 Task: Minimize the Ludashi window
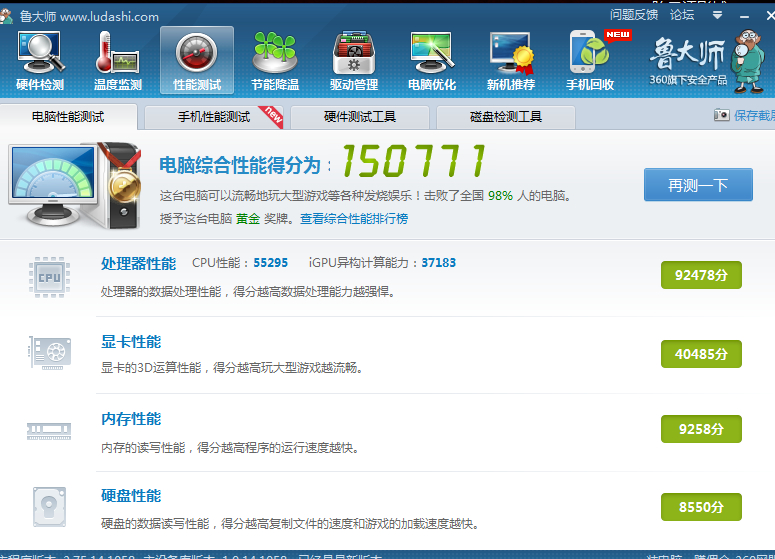pyautogui.click(x=744, y=16)
